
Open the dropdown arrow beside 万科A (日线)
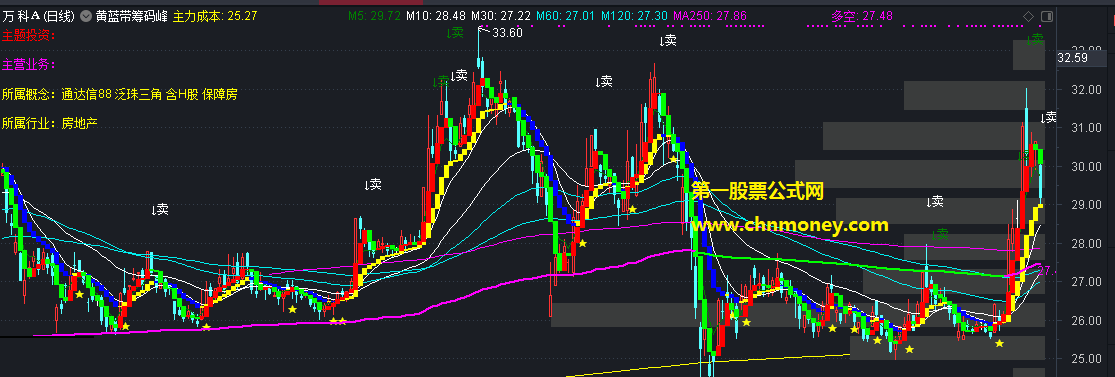coord(86,16)
